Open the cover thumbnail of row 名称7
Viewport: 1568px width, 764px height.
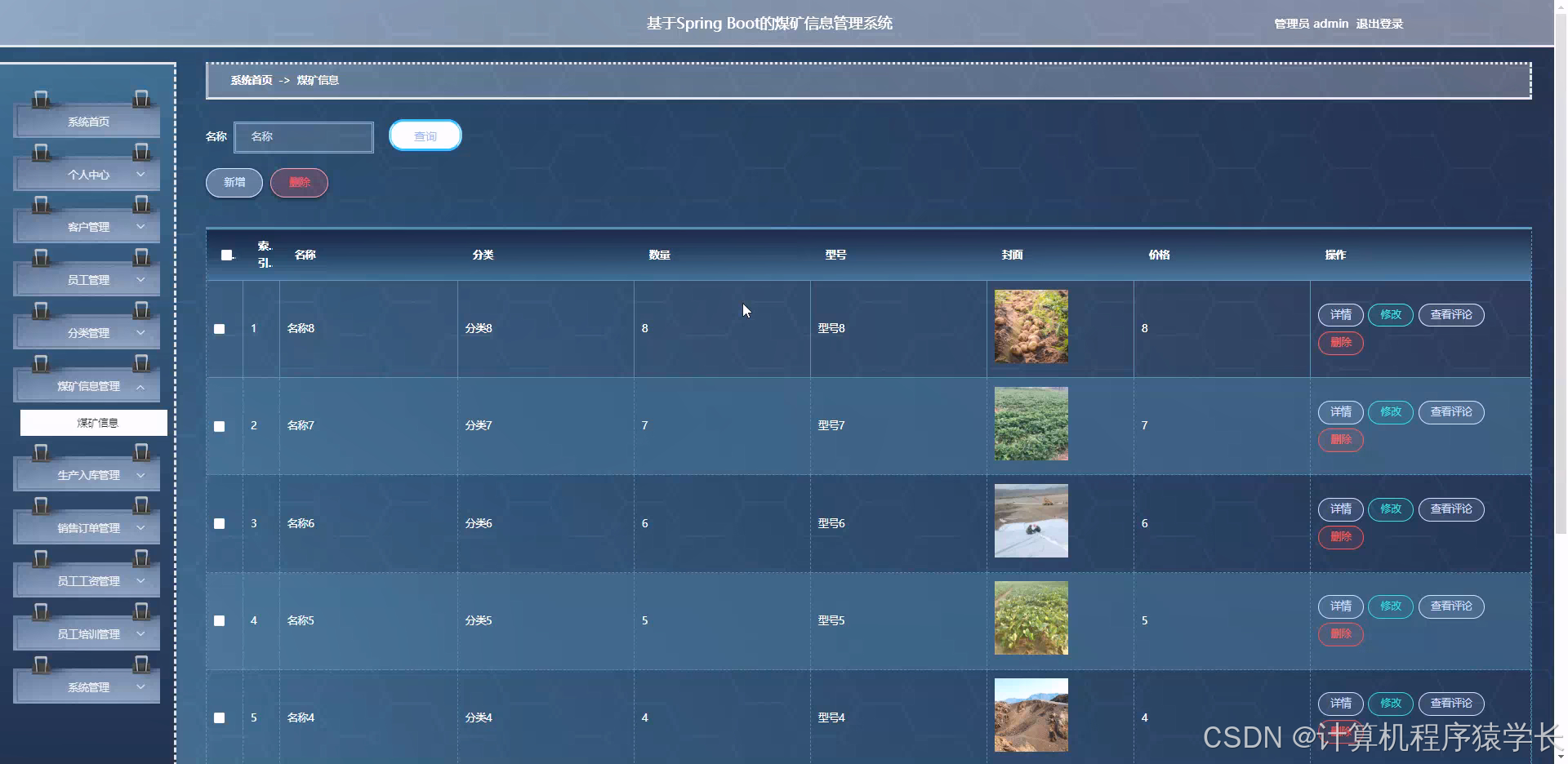[x=1031, y=424]
